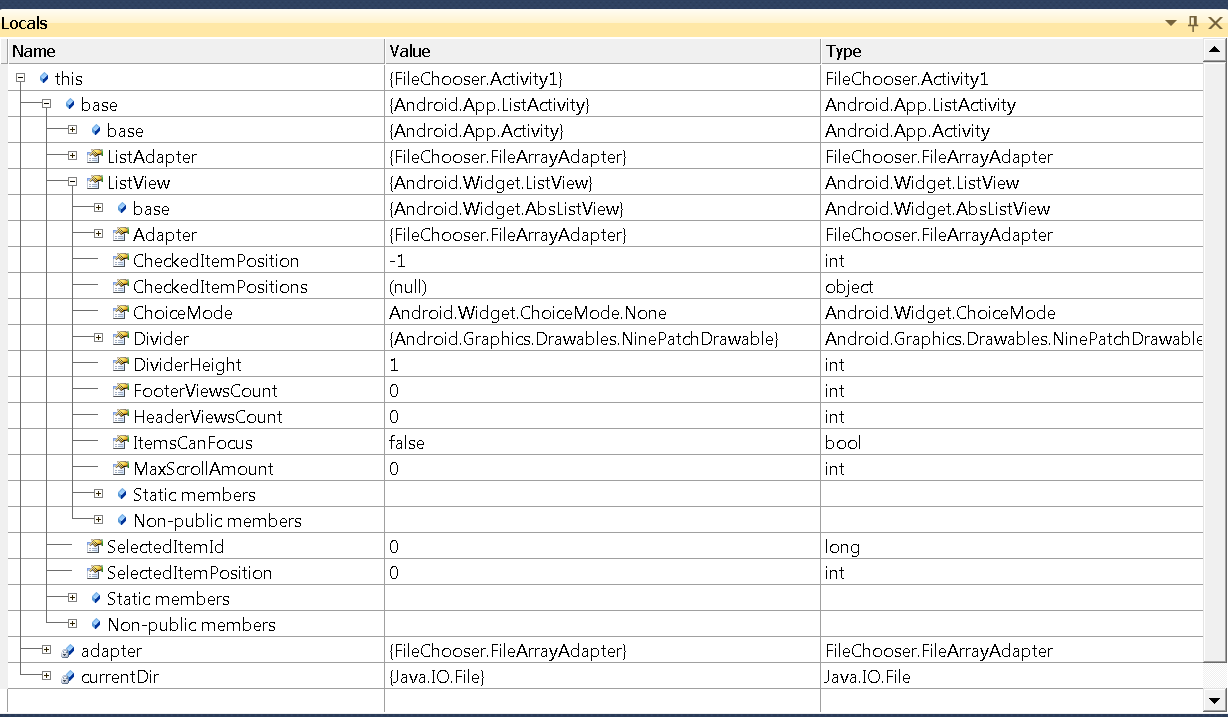The image size is (1228, 717).
Task: Expand the Divider property
Action: [x=98, y=339]
